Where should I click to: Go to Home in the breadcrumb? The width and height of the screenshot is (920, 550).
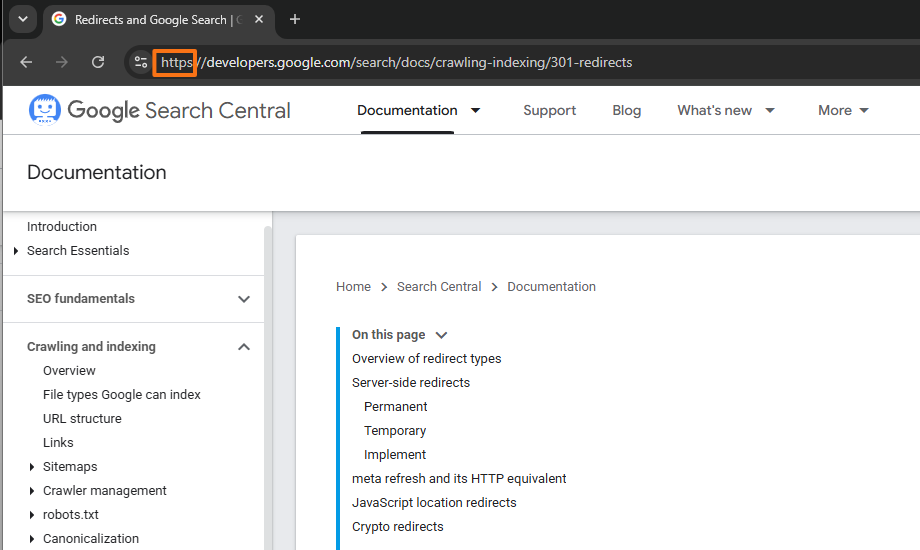pos(353,287)
